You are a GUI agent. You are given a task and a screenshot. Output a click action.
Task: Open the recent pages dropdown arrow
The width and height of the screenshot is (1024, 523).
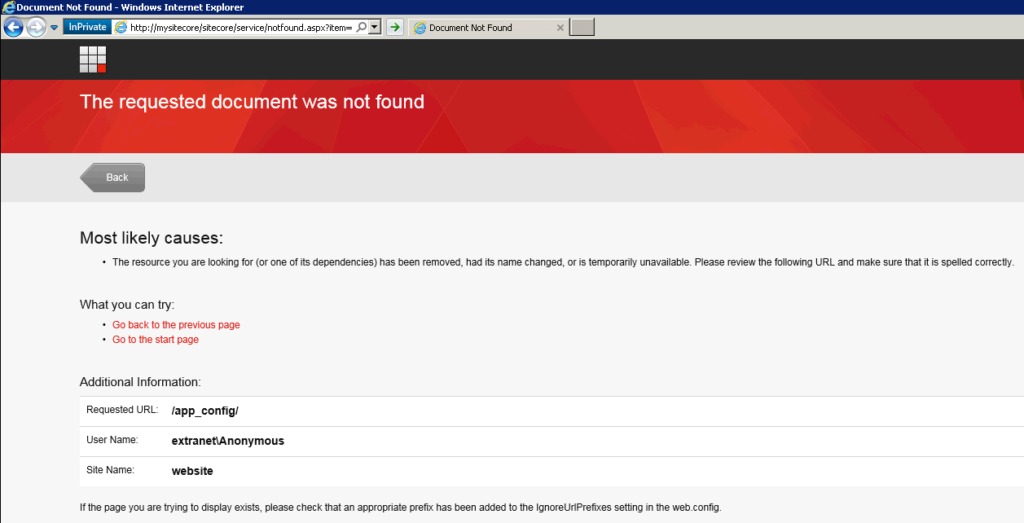54,27
